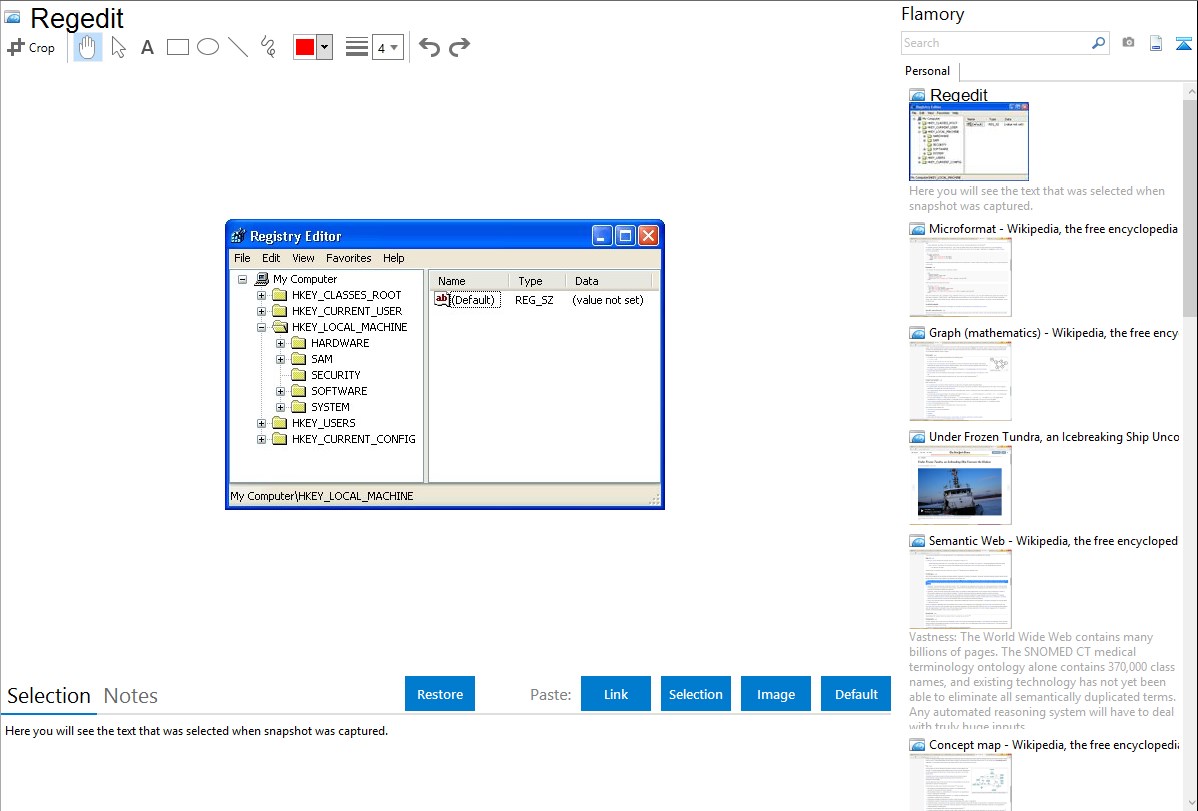Open the Edit menu in Registry Editor
The height and width of the screenshot is (811, 1198).
click(x=271, y=258)
